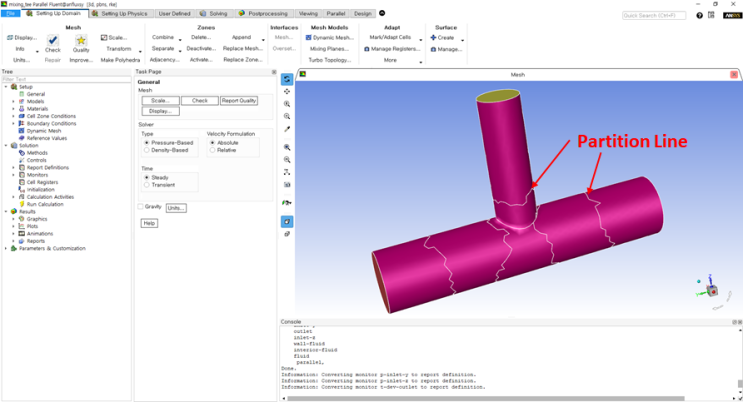Switch to the User Defined tab
The image size is (743, 402).
(174, 13)
